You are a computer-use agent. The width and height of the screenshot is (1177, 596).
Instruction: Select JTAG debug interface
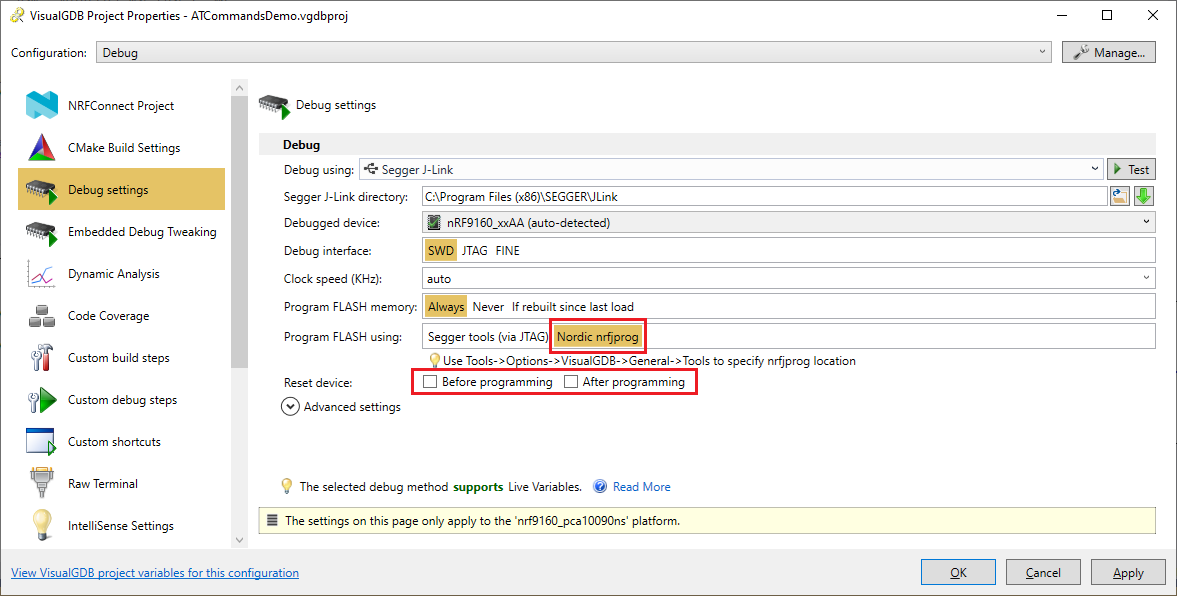(x=474, y=251)
